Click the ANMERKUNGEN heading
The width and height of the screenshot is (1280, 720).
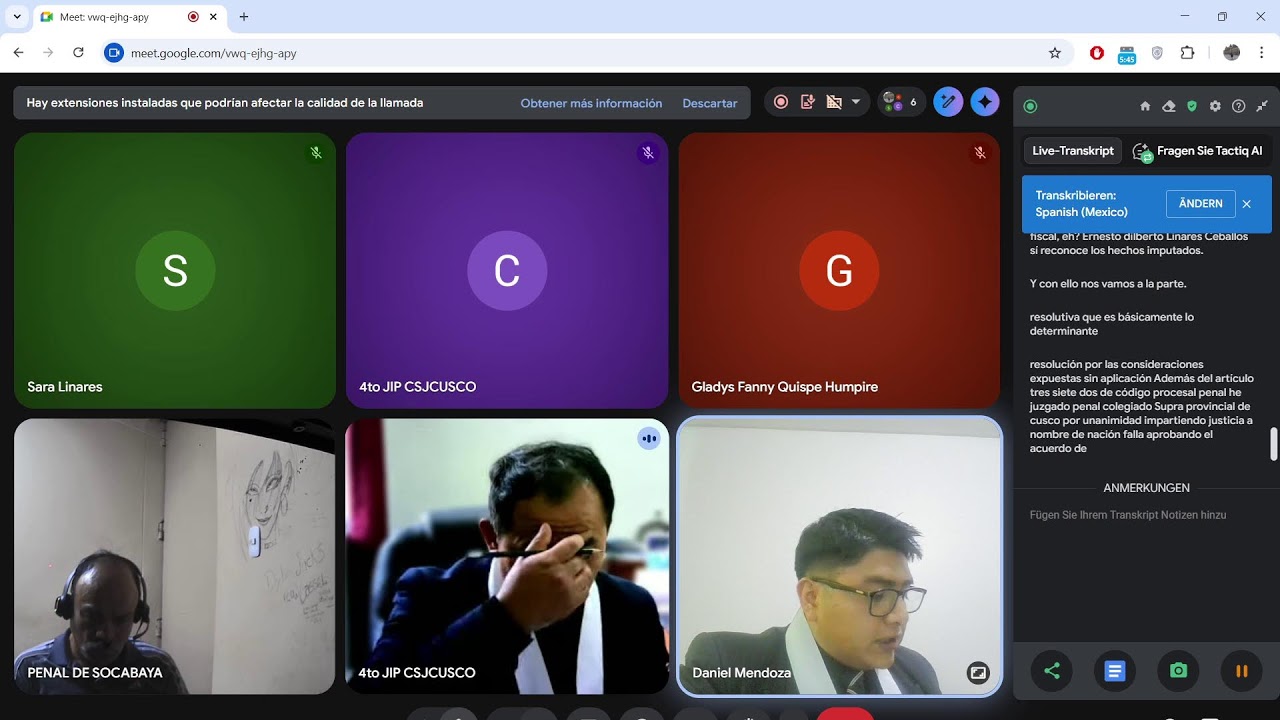(x=1146, y=488)
